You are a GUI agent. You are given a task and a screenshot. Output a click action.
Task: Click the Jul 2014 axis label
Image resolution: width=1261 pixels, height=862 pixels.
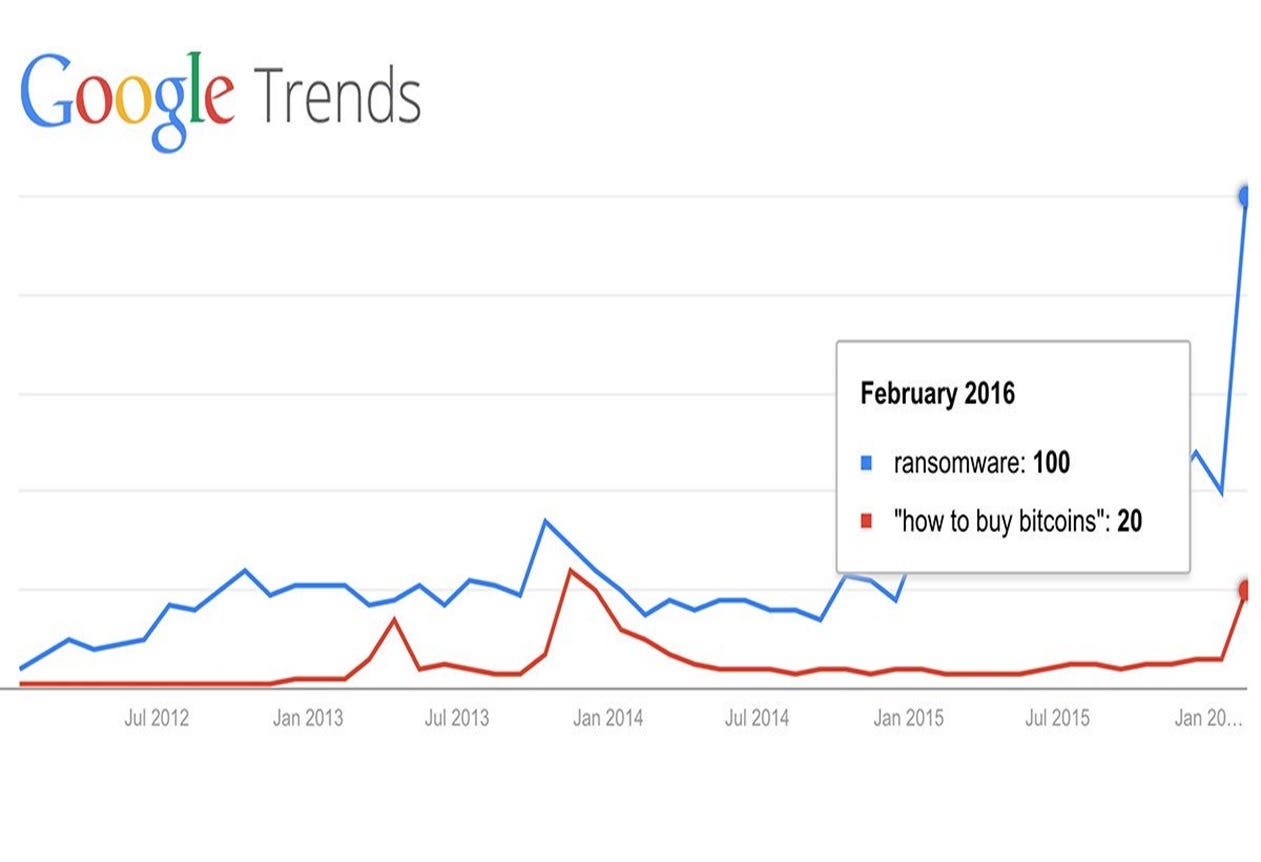point(757,718)
